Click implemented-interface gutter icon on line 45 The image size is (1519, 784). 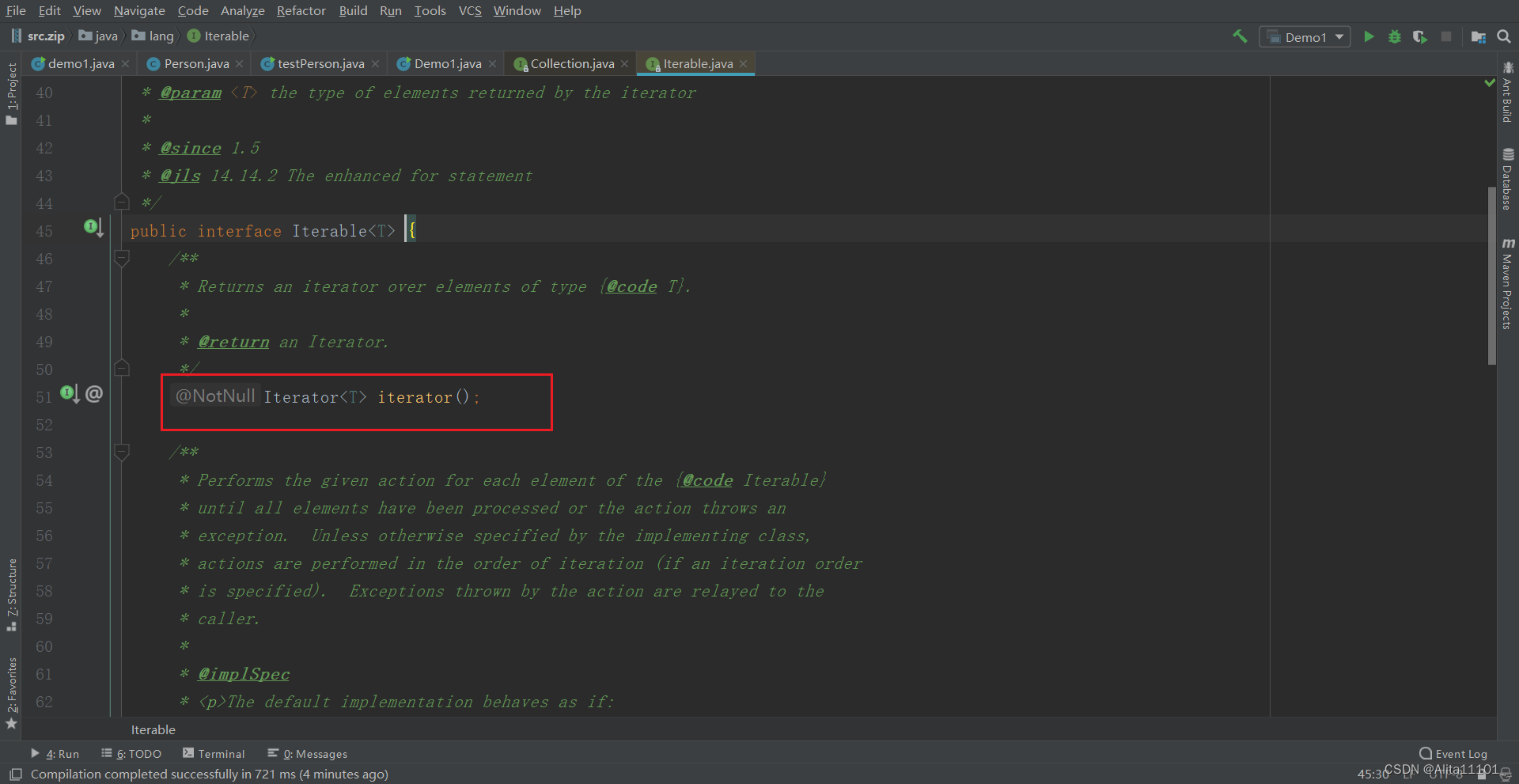click(93, 229)
